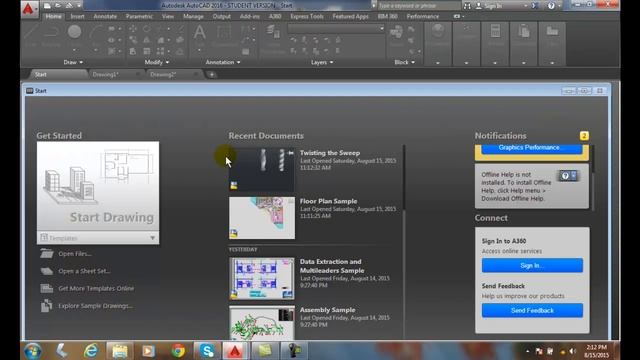Image resolution: width=640 pixels, height=360 pixels.
Task: Toggle the ribbon minimize button after Performance tab
Action: (x=457, y=16)
